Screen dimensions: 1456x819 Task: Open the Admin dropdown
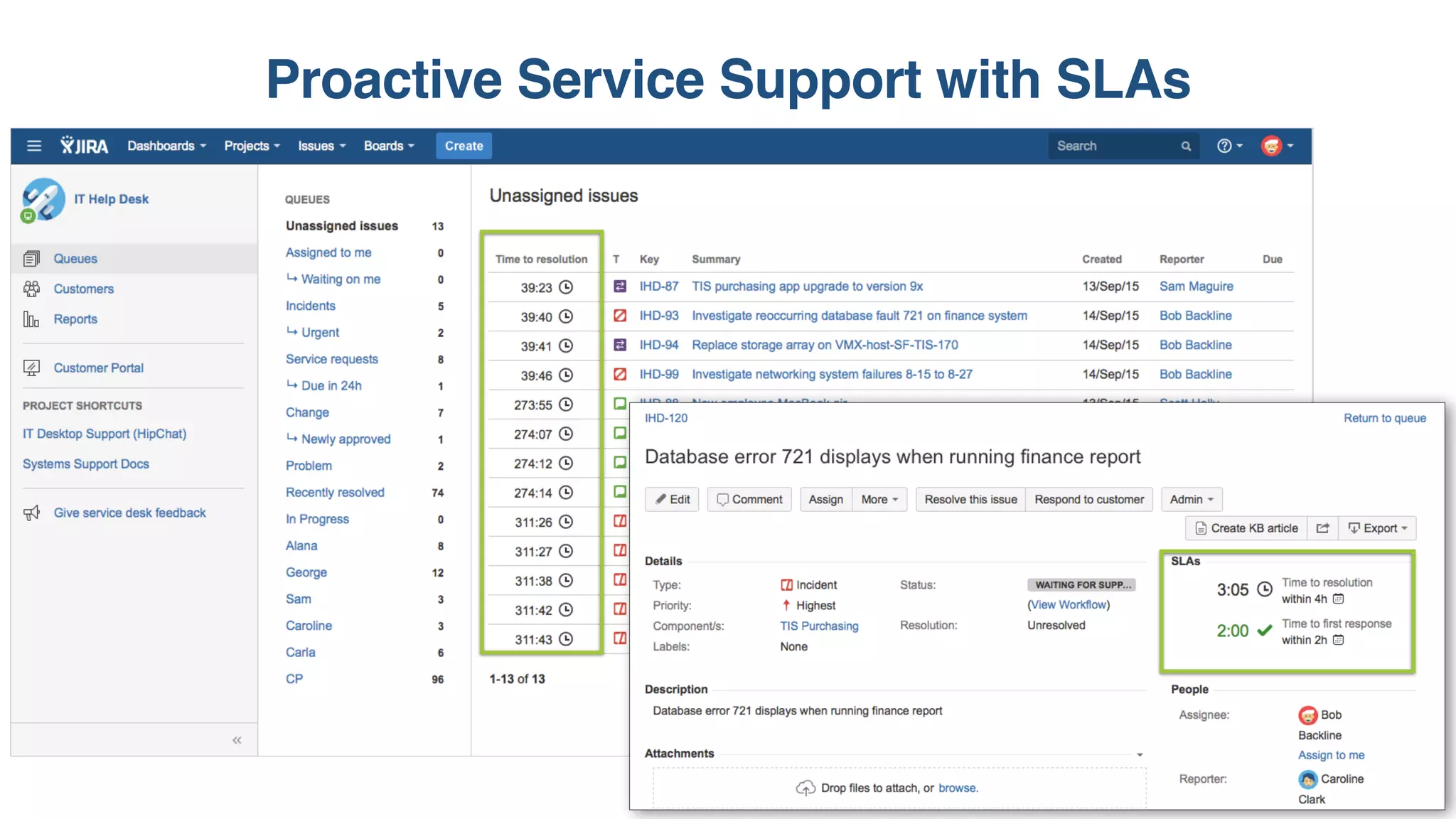tap(1192, 500)
